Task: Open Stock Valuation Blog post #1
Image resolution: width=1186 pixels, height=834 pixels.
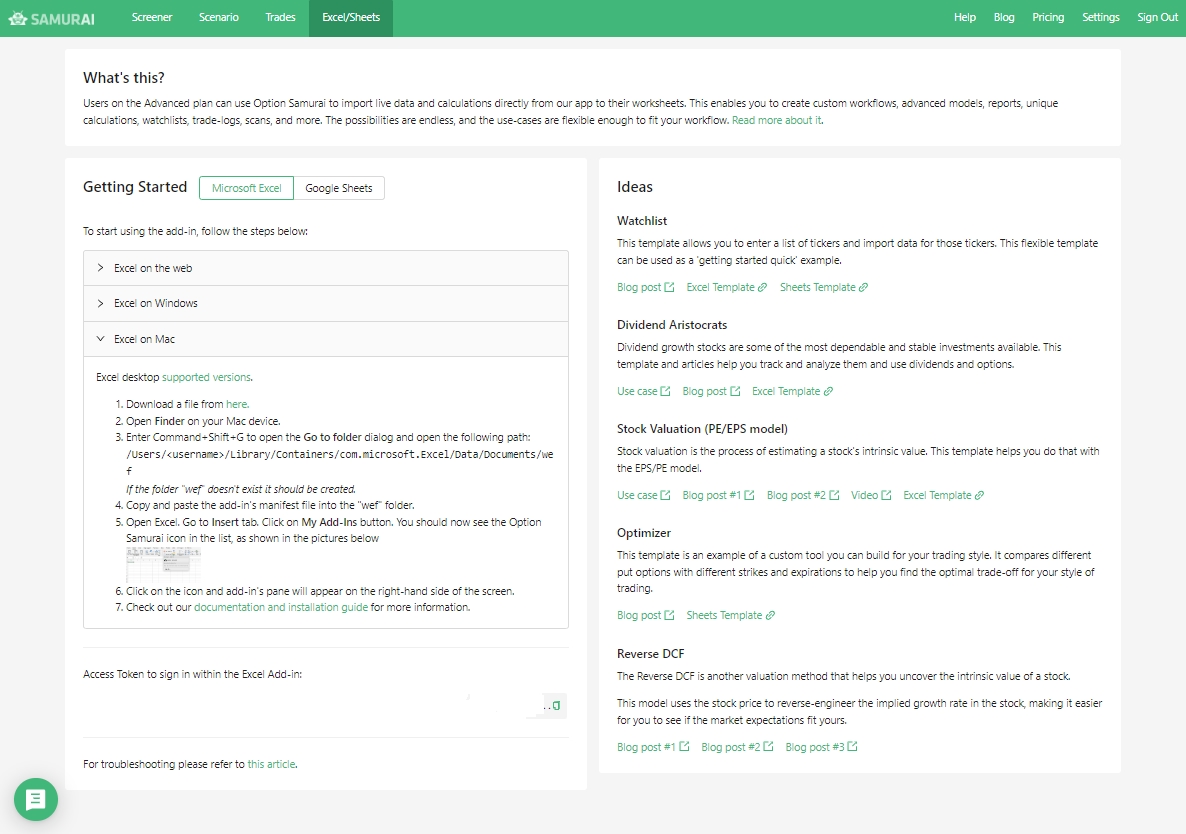Action: (x=718, y=495)
